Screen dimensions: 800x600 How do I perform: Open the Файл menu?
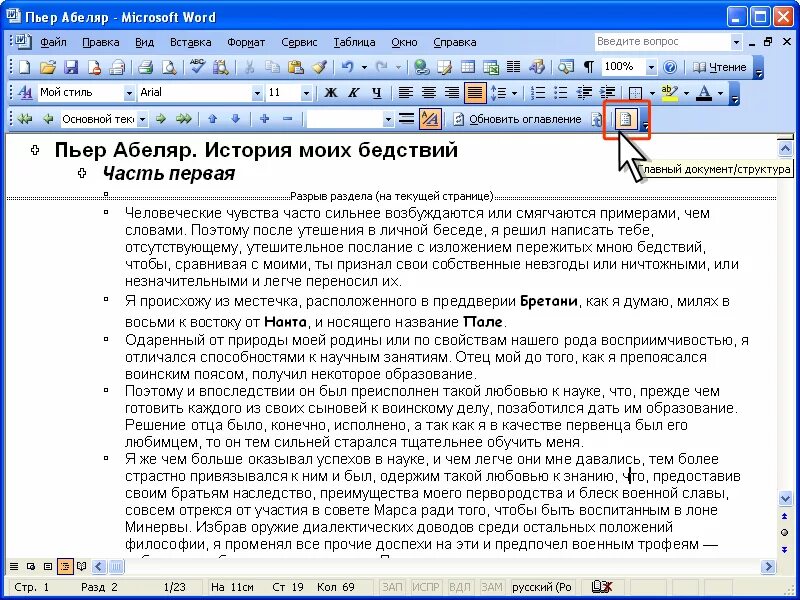click(x=54, y=42)
